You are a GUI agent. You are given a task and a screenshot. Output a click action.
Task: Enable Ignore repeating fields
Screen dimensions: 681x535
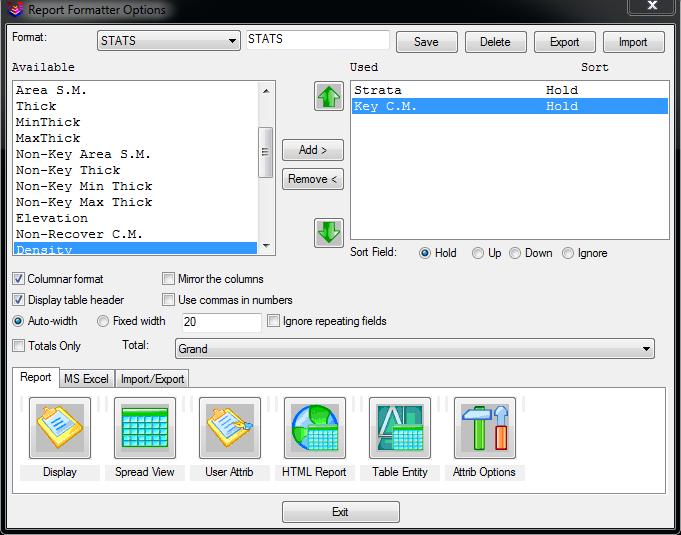pyautogui.click(x=273, y=321)
